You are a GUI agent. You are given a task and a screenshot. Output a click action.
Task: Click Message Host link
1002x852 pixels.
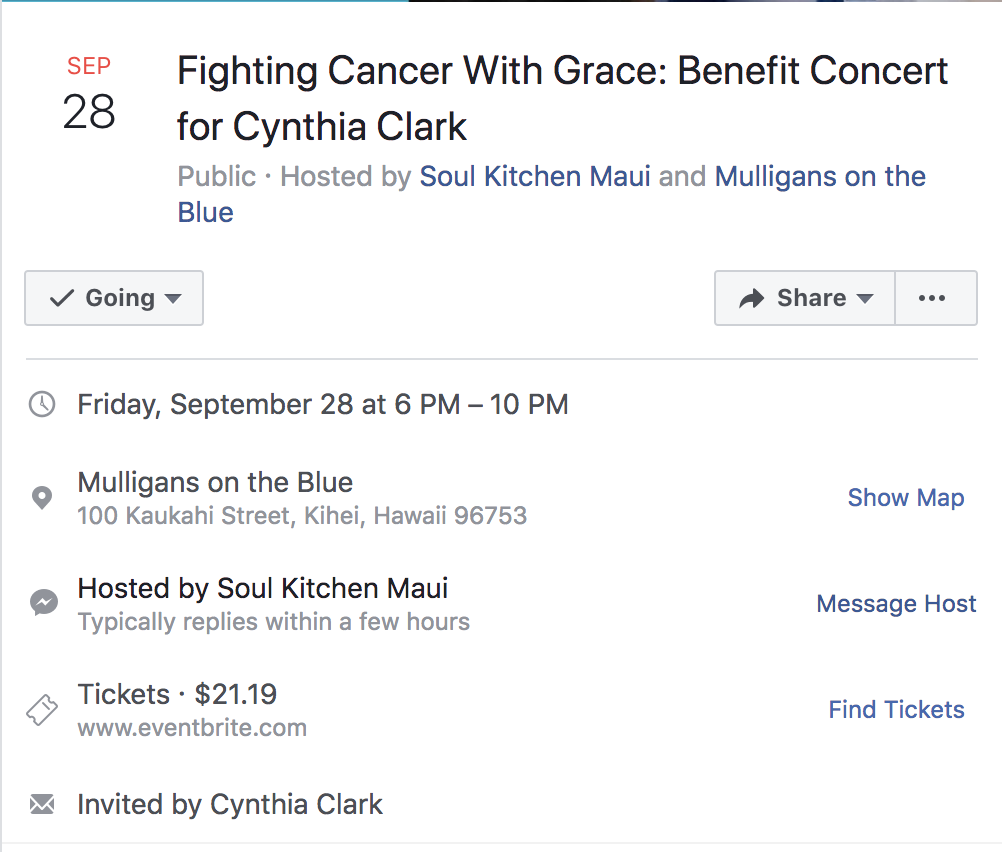[896, 604]
